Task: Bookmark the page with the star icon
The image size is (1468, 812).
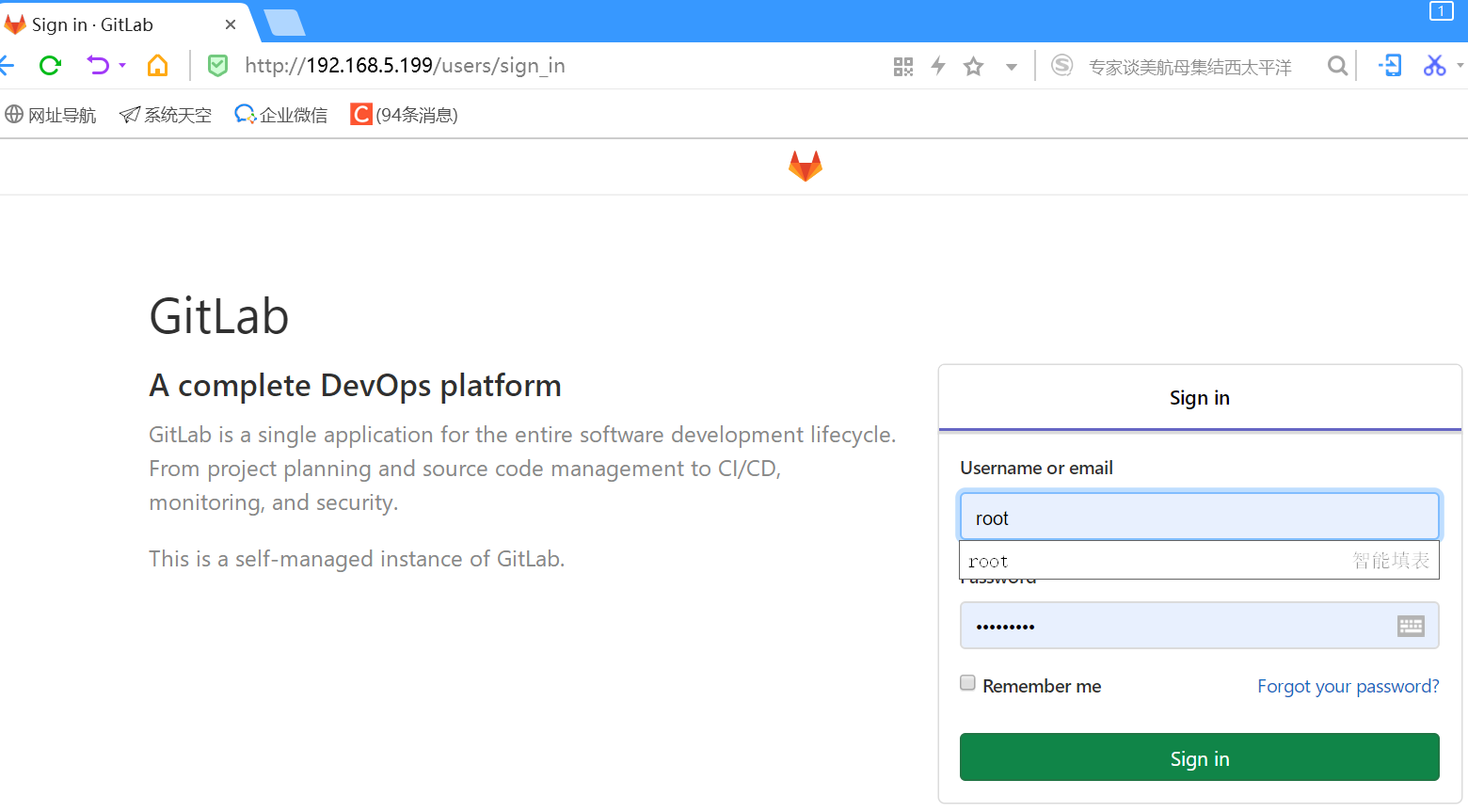Action: 973,66
